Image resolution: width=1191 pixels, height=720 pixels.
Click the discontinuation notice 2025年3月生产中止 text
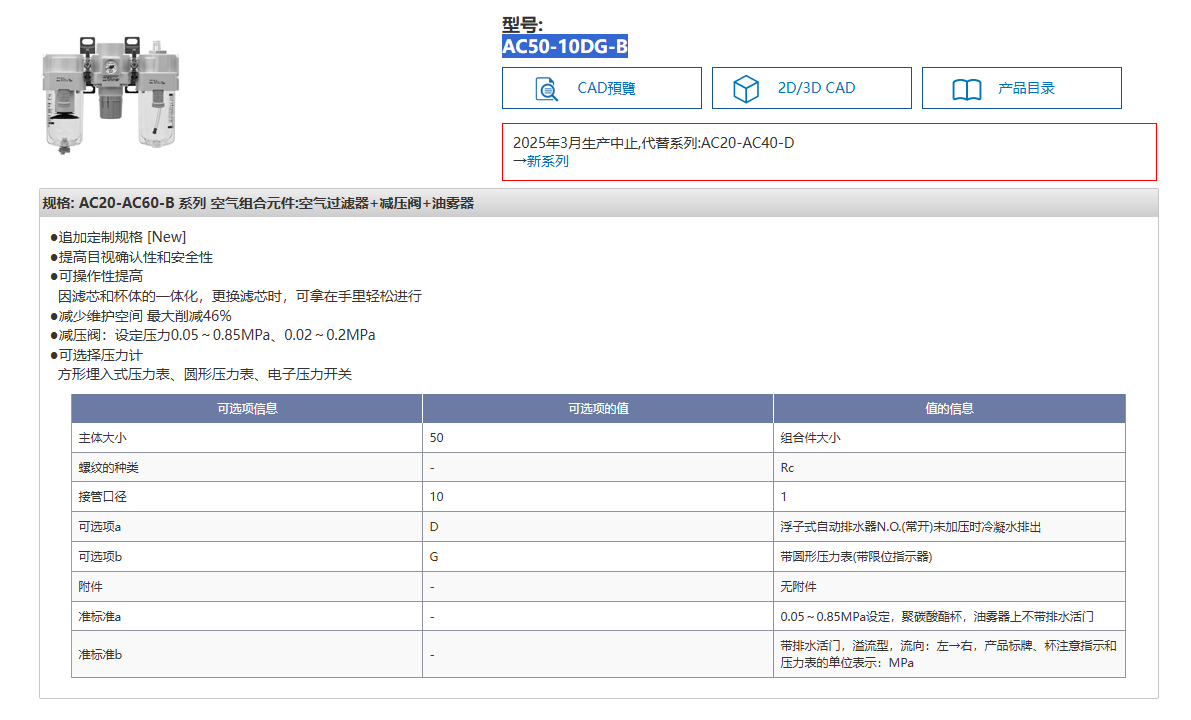pyautogui.click(x=653, y=143)
